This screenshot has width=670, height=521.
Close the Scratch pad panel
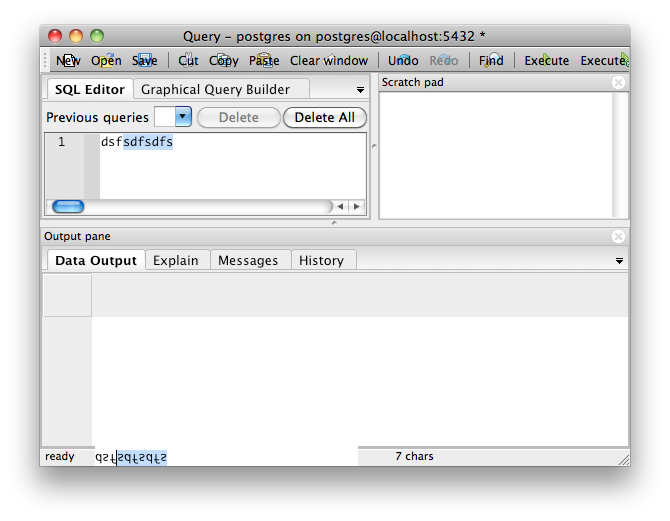617,82
